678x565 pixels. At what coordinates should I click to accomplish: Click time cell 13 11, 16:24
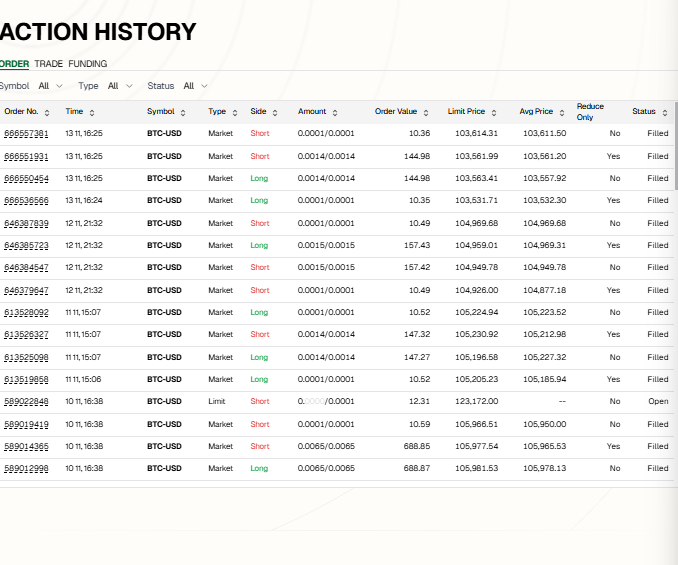click(84, 201)
